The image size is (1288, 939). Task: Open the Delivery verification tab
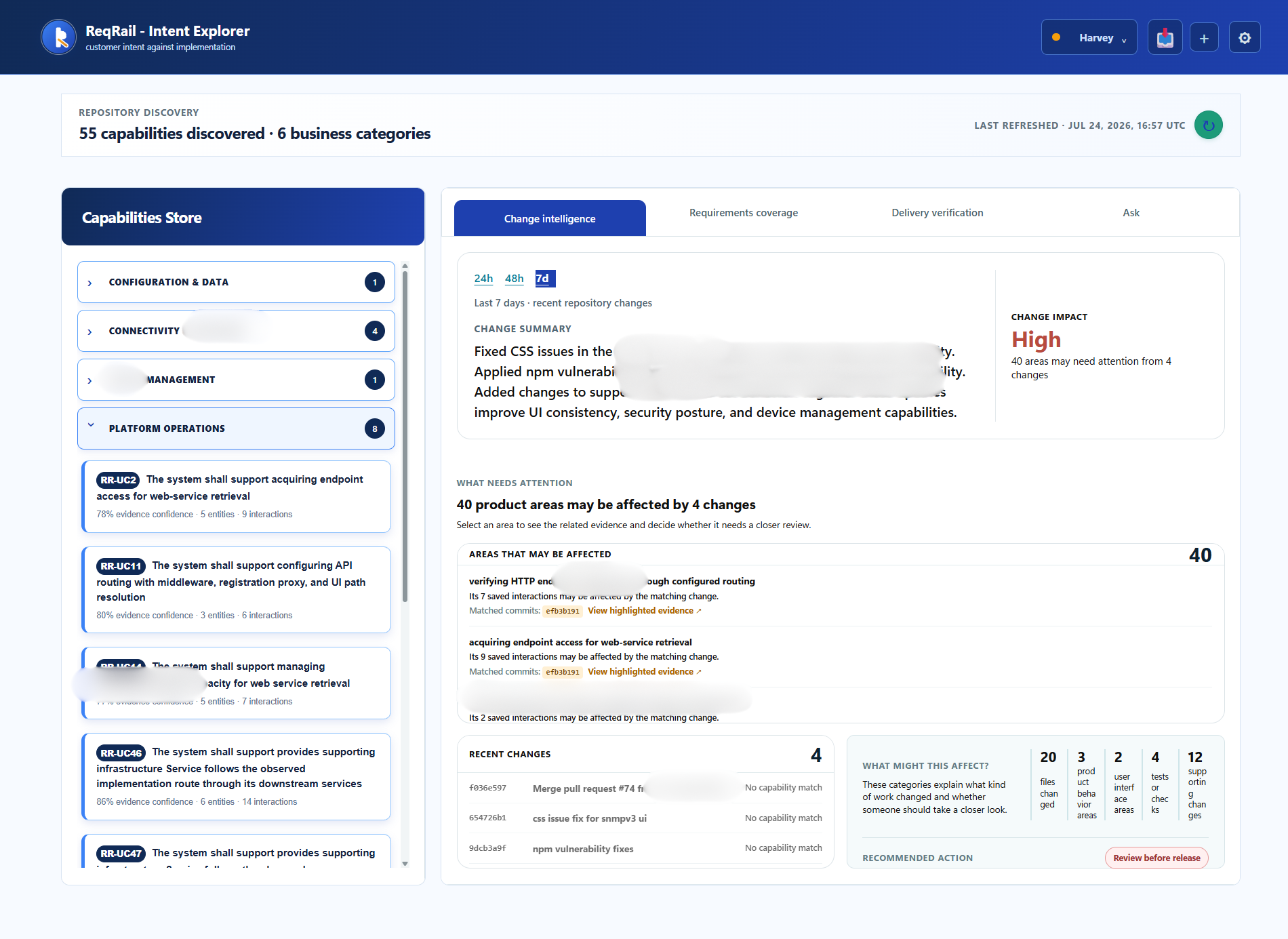coord(938,213)
